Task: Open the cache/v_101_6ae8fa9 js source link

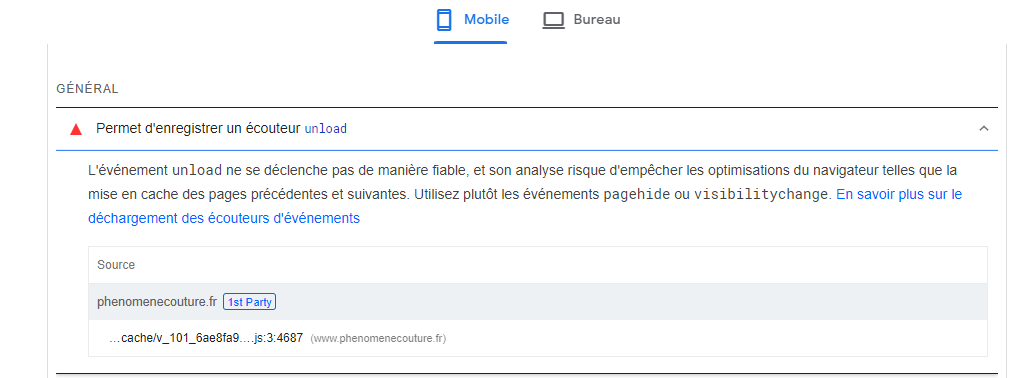Action: coord(207,338)
